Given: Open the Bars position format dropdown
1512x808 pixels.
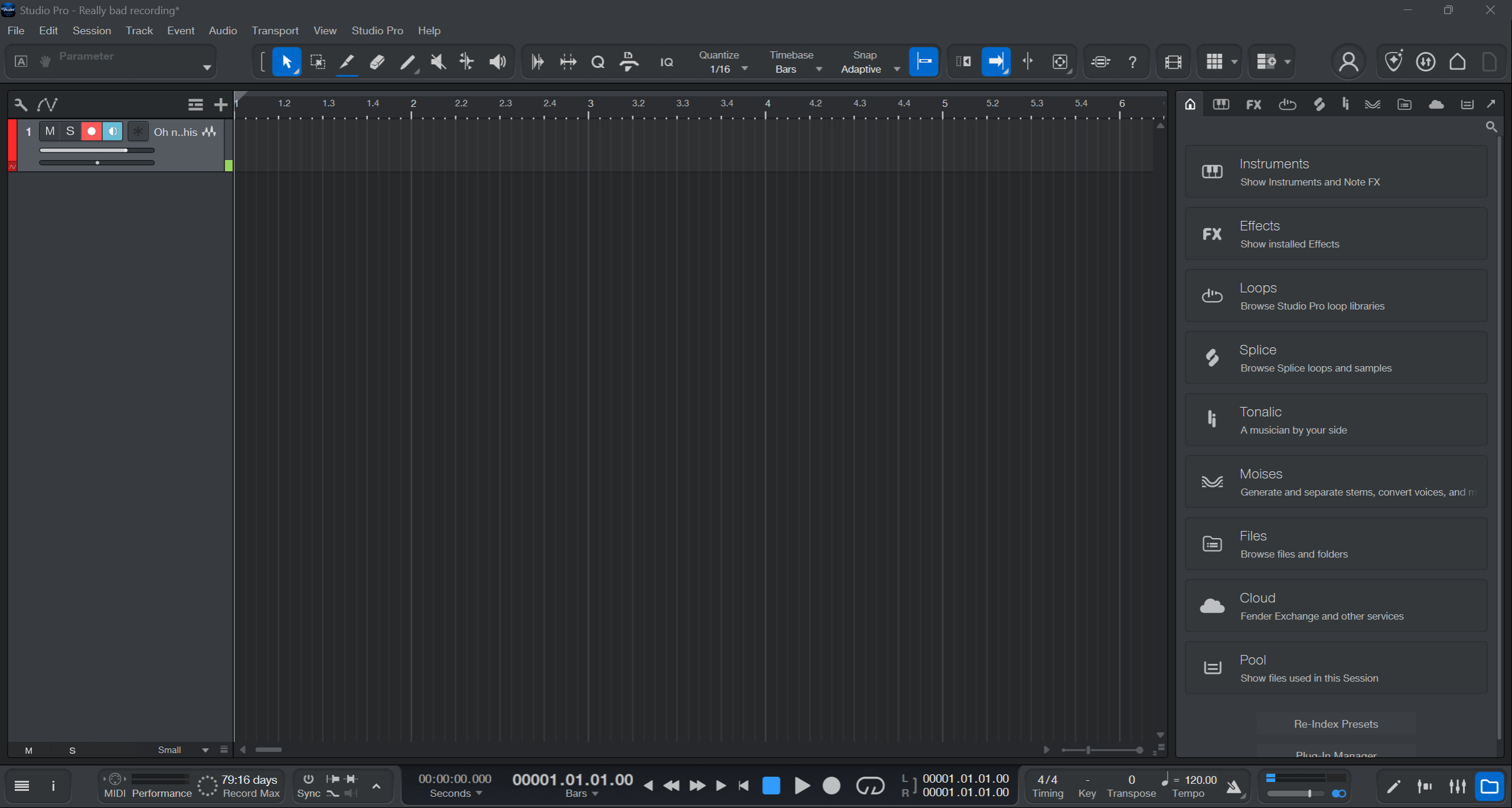Looking at the screenshot, I should (x=582, y=794).
